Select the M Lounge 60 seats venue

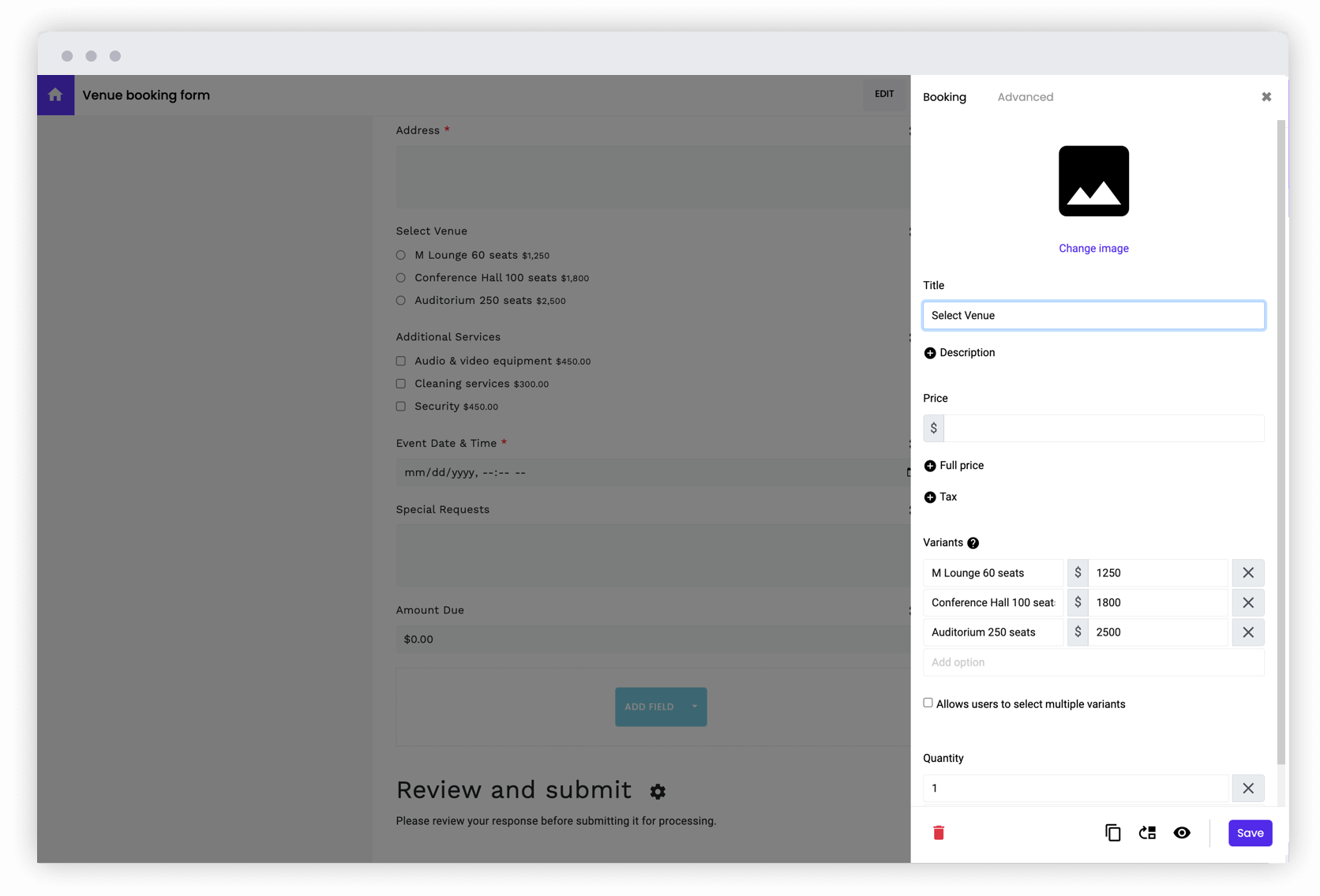coord(400,254)
